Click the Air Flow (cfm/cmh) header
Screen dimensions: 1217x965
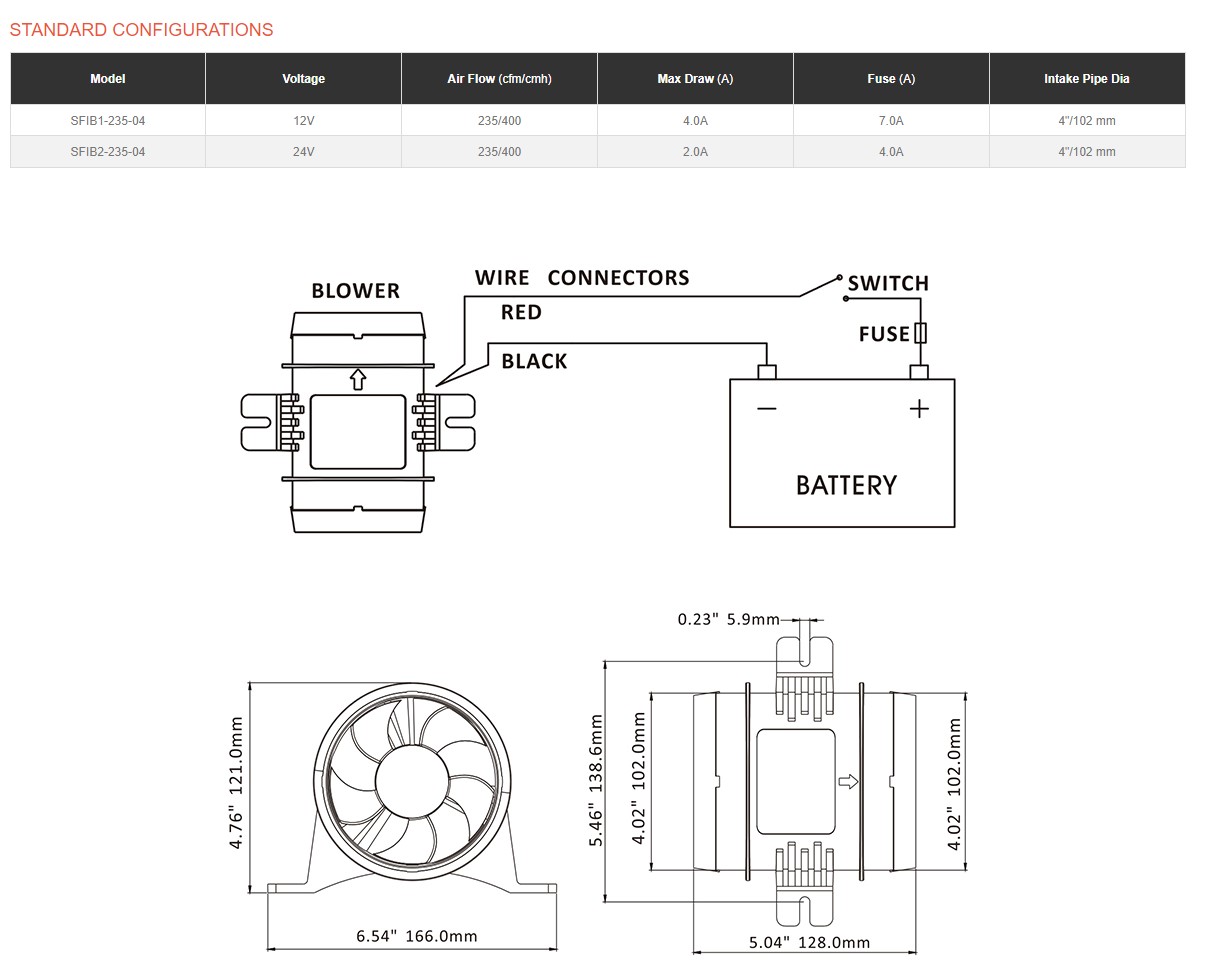pos(499,79)
